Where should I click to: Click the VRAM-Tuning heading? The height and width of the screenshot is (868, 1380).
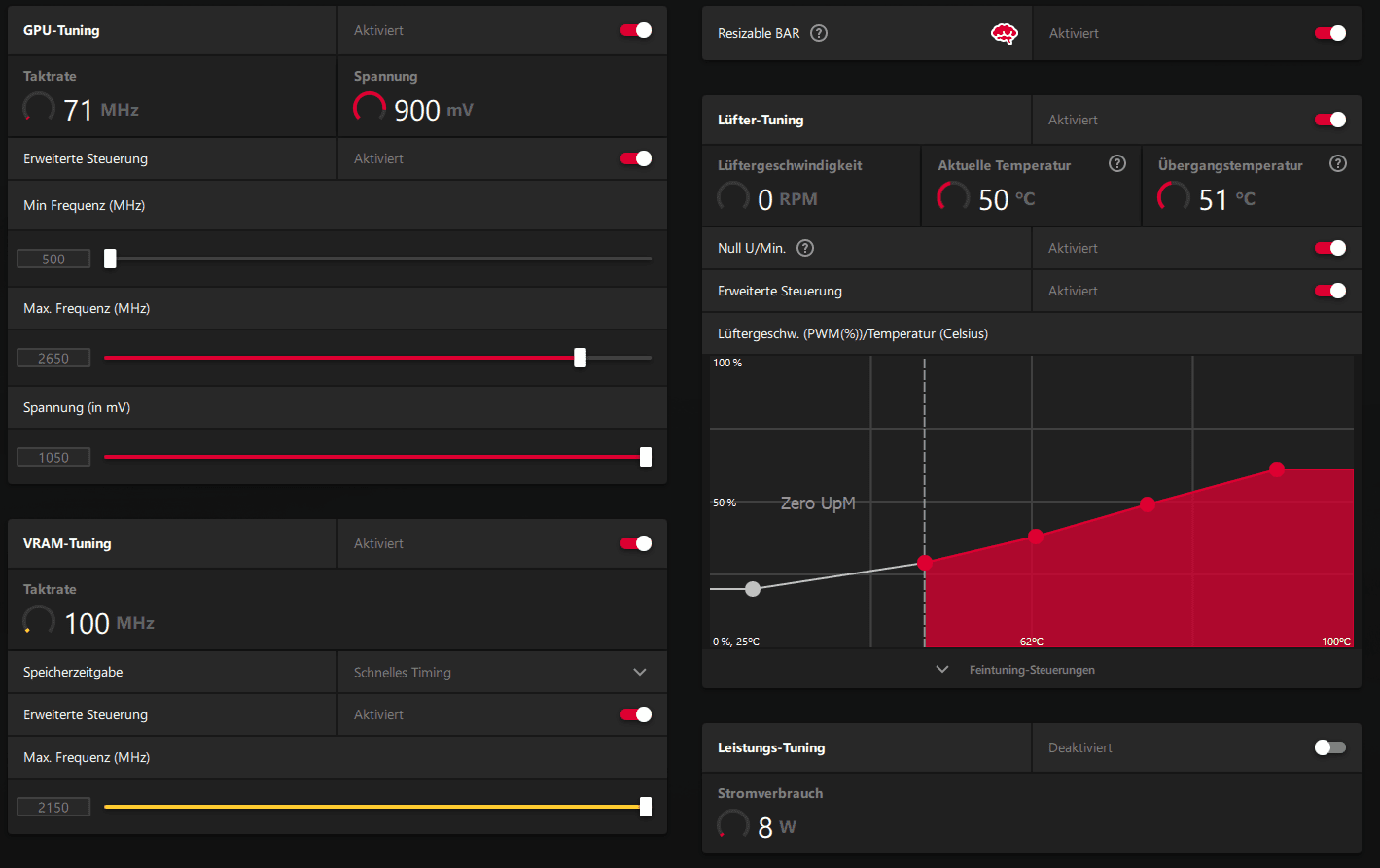(67, 543)
